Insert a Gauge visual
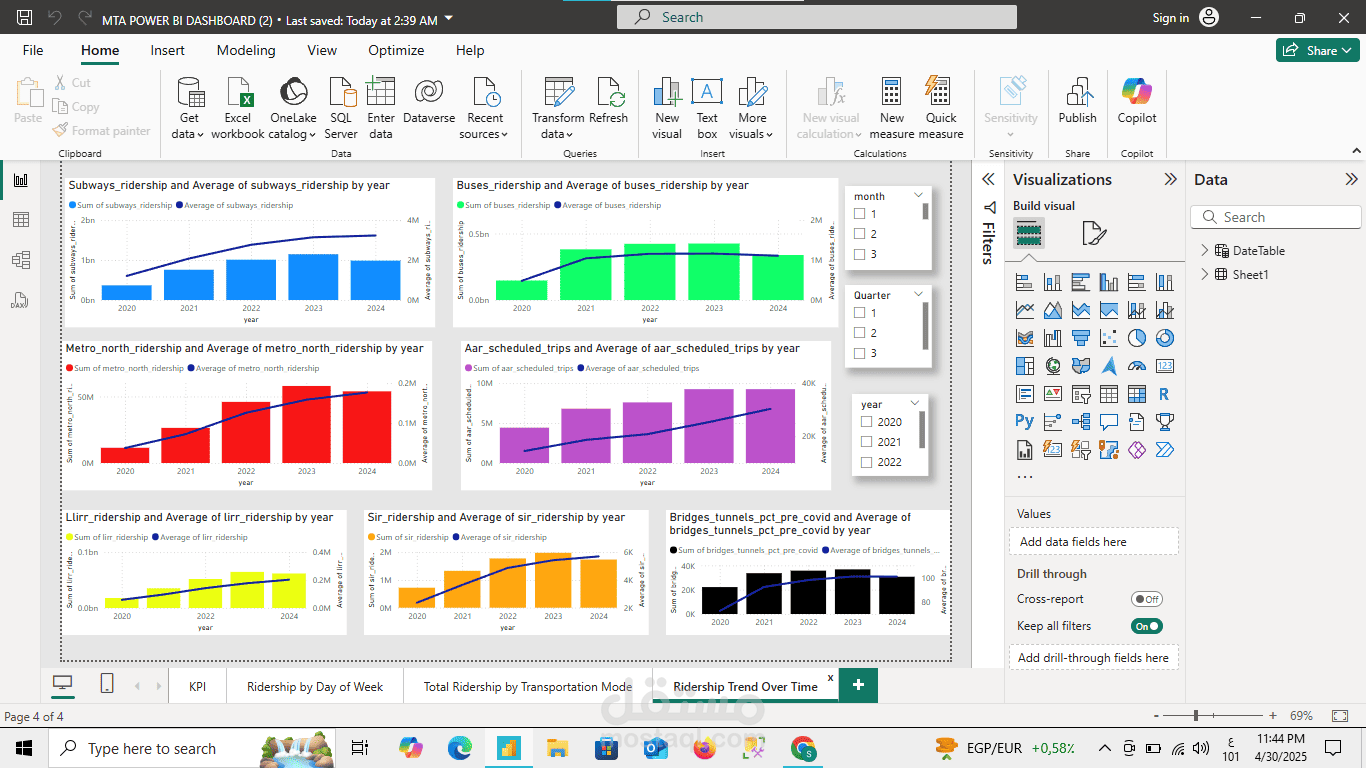 tap(1136, 366)
